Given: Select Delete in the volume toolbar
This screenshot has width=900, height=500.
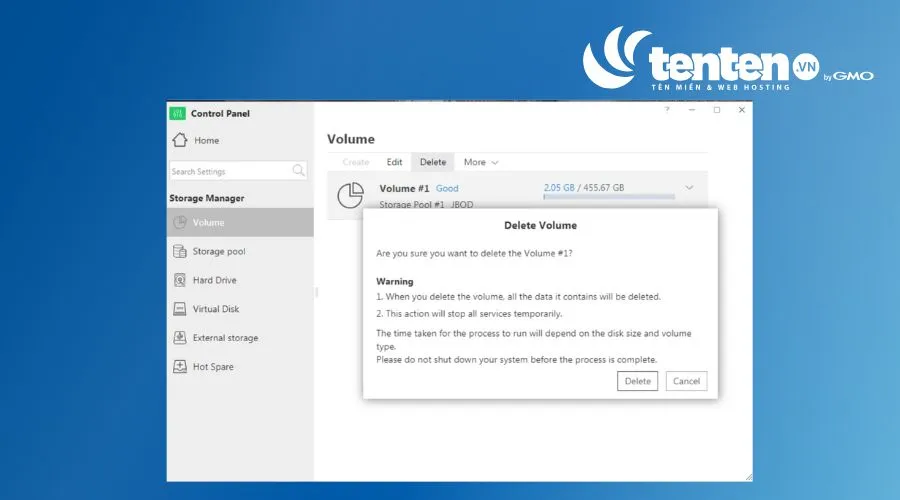Looking at the screenshot, I should [433, 162].
